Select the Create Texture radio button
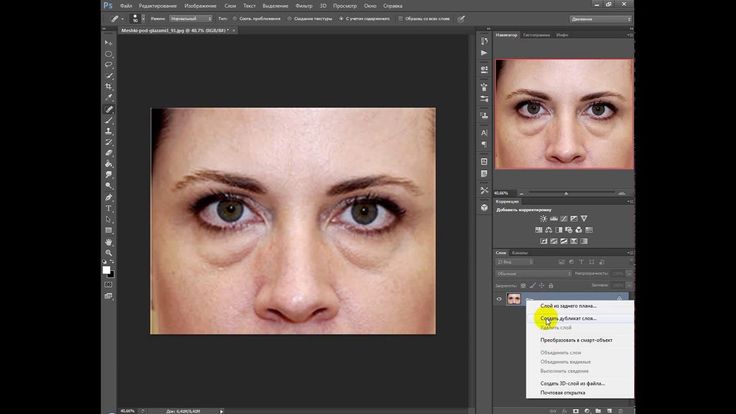The width and height of the screenshot is (736, 414). tap(290, 19)
